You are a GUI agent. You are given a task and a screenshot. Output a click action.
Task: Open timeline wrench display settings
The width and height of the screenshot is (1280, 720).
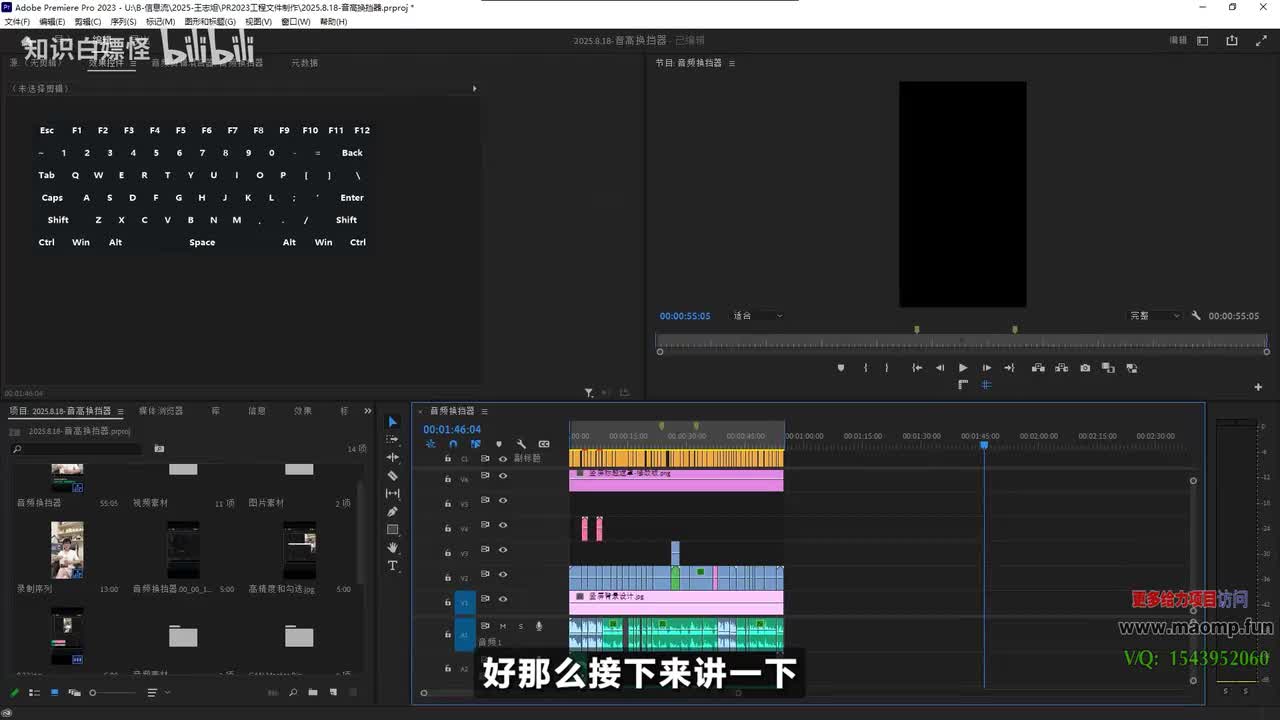[x=520, y=444]
